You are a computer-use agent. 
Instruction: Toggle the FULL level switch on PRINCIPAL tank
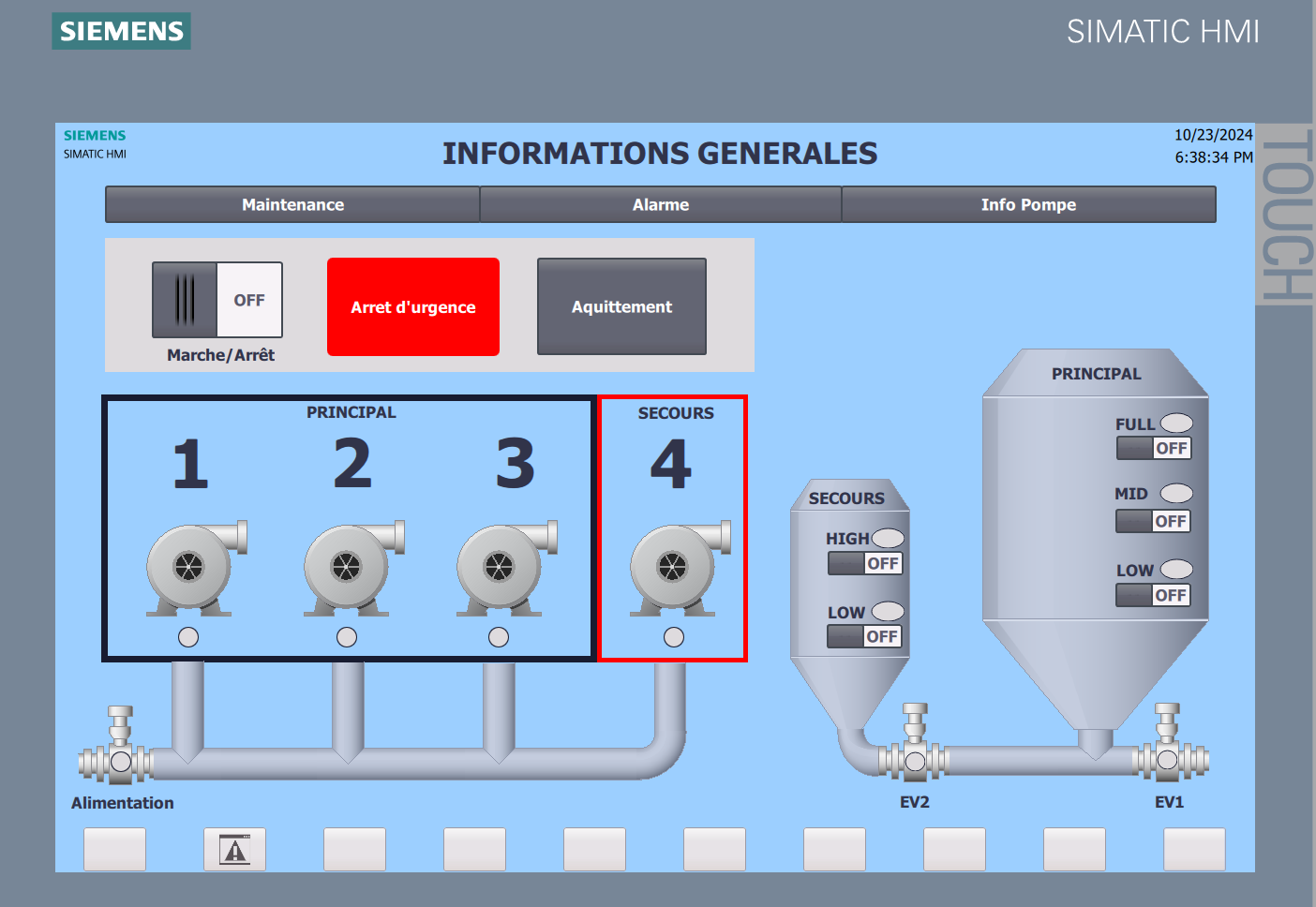click(1154, 448)
